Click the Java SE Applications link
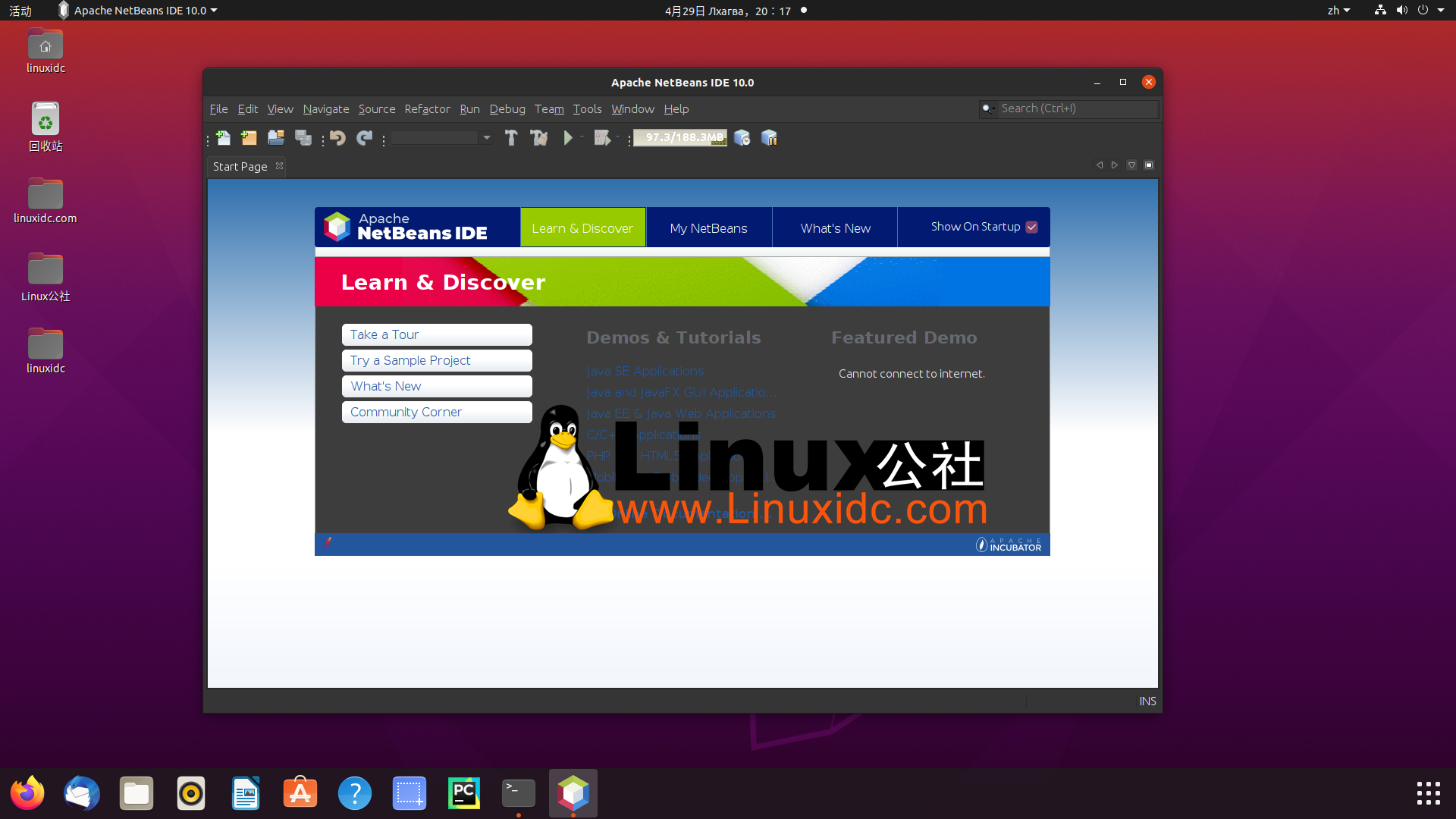 [645, 370]
